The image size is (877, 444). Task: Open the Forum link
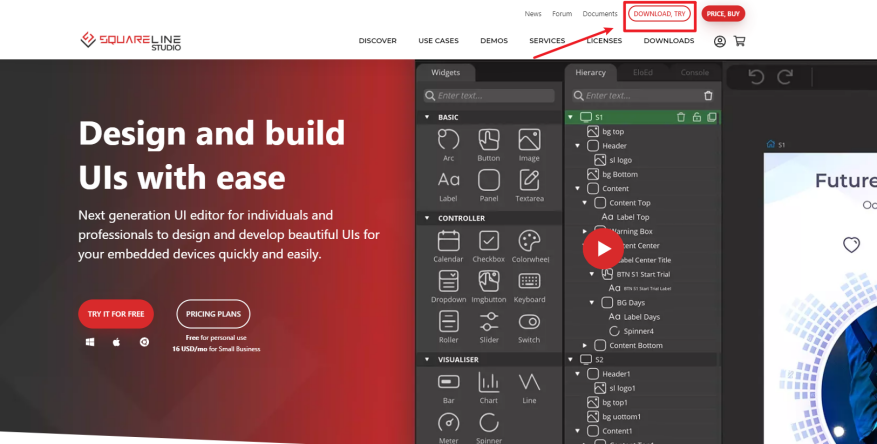click(x=562, y=13)
